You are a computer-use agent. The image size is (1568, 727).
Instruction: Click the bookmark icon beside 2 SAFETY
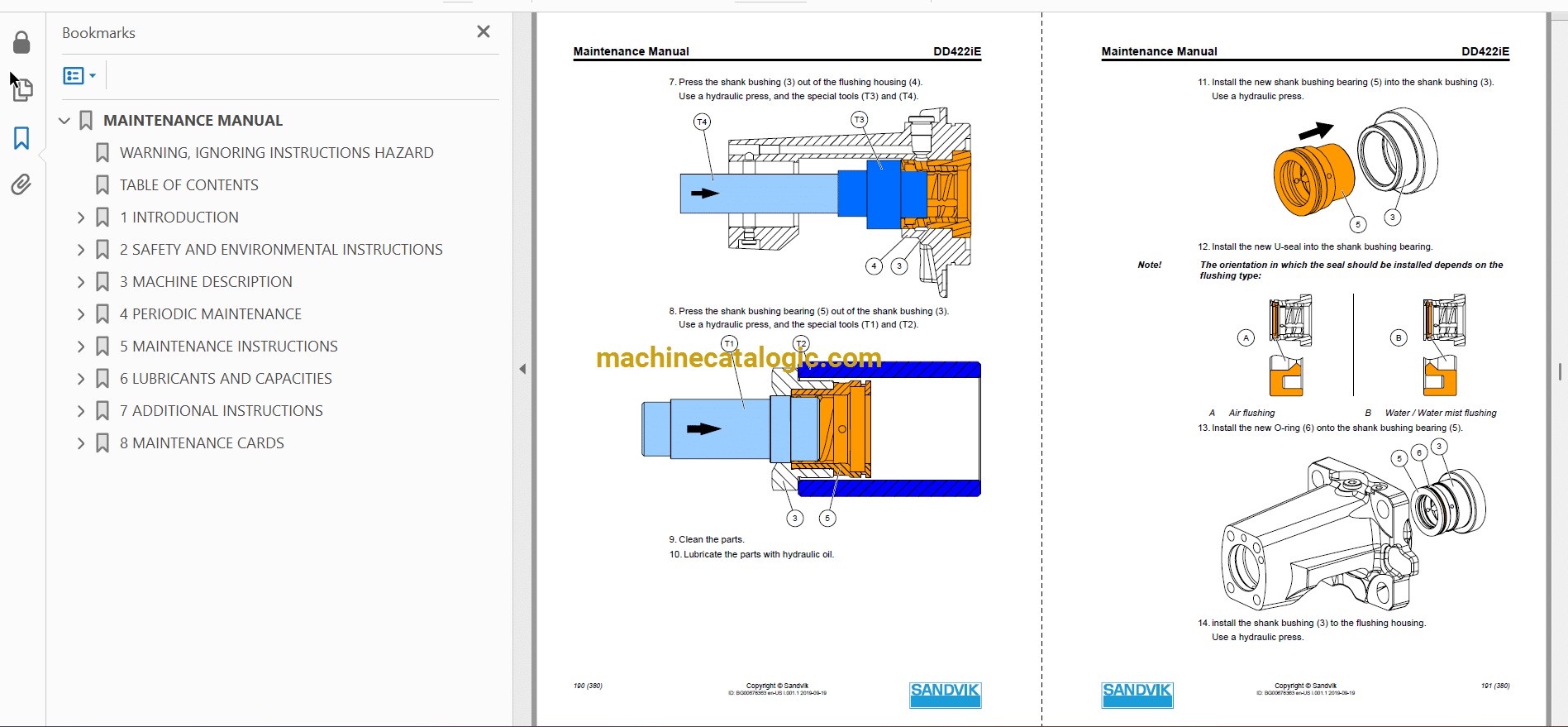pos(102,250)
